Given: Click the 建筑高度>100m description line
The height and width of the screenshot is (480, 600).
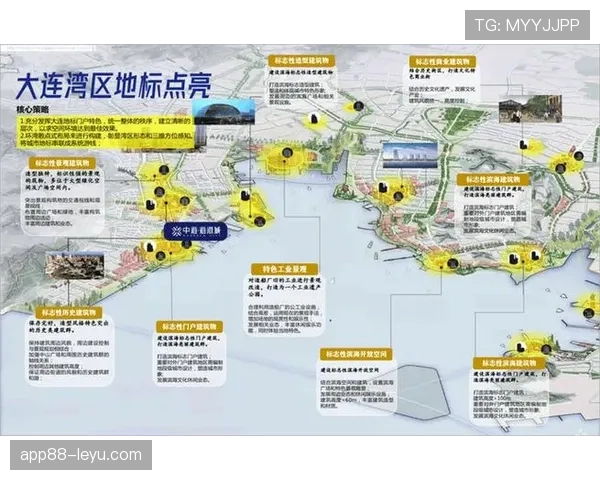Looking at the screenshot, I should (x=491, y=398).
